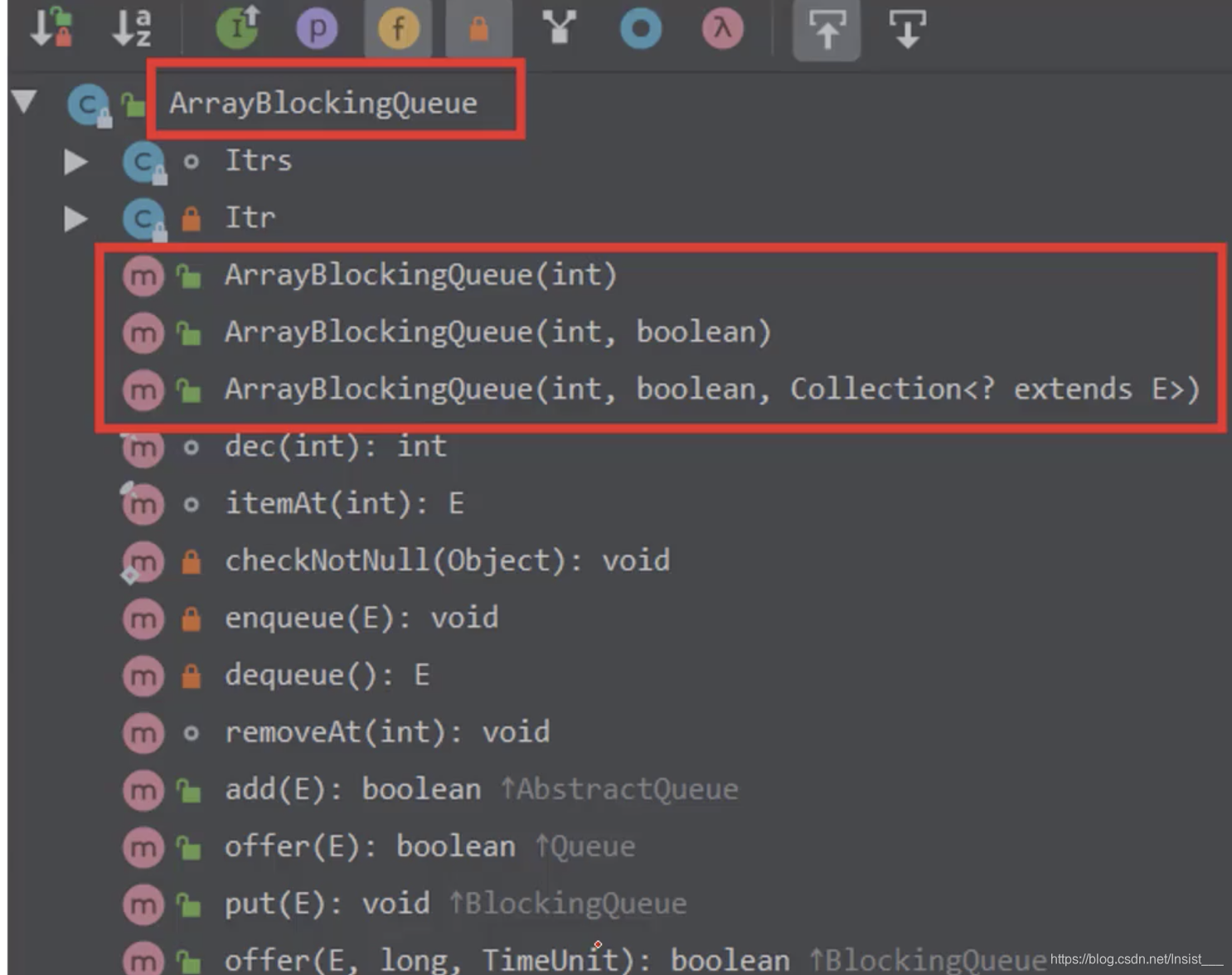
Task: Toggle show non-public members
Action: pyautogui.click(x=478, y=29)
